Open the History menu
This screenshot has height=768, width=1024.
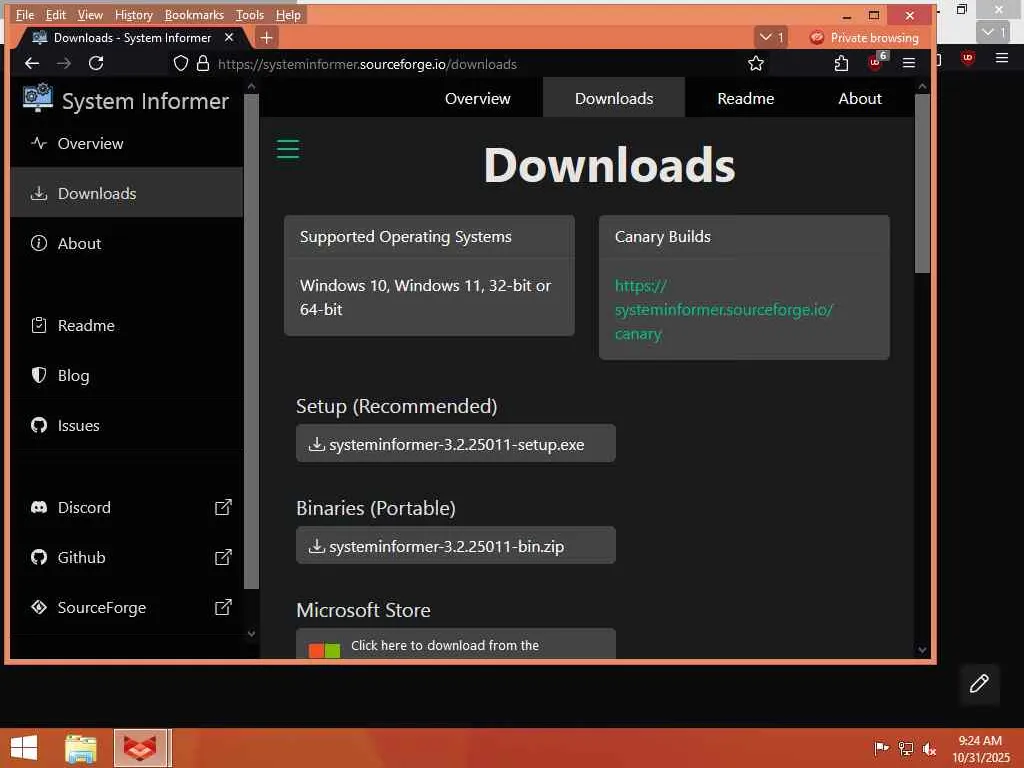tap(134, 14)
